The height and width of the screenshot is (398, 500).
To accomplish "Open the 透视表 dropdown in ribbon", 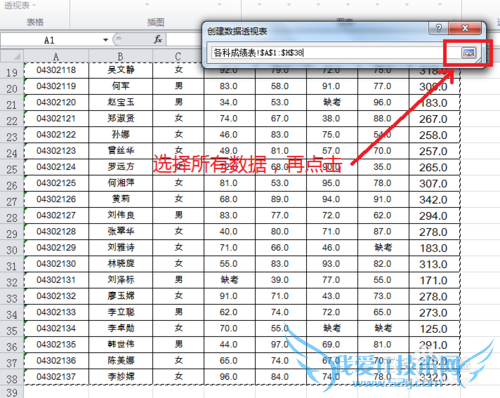I will pyautogui.click(x=20, y=6).
